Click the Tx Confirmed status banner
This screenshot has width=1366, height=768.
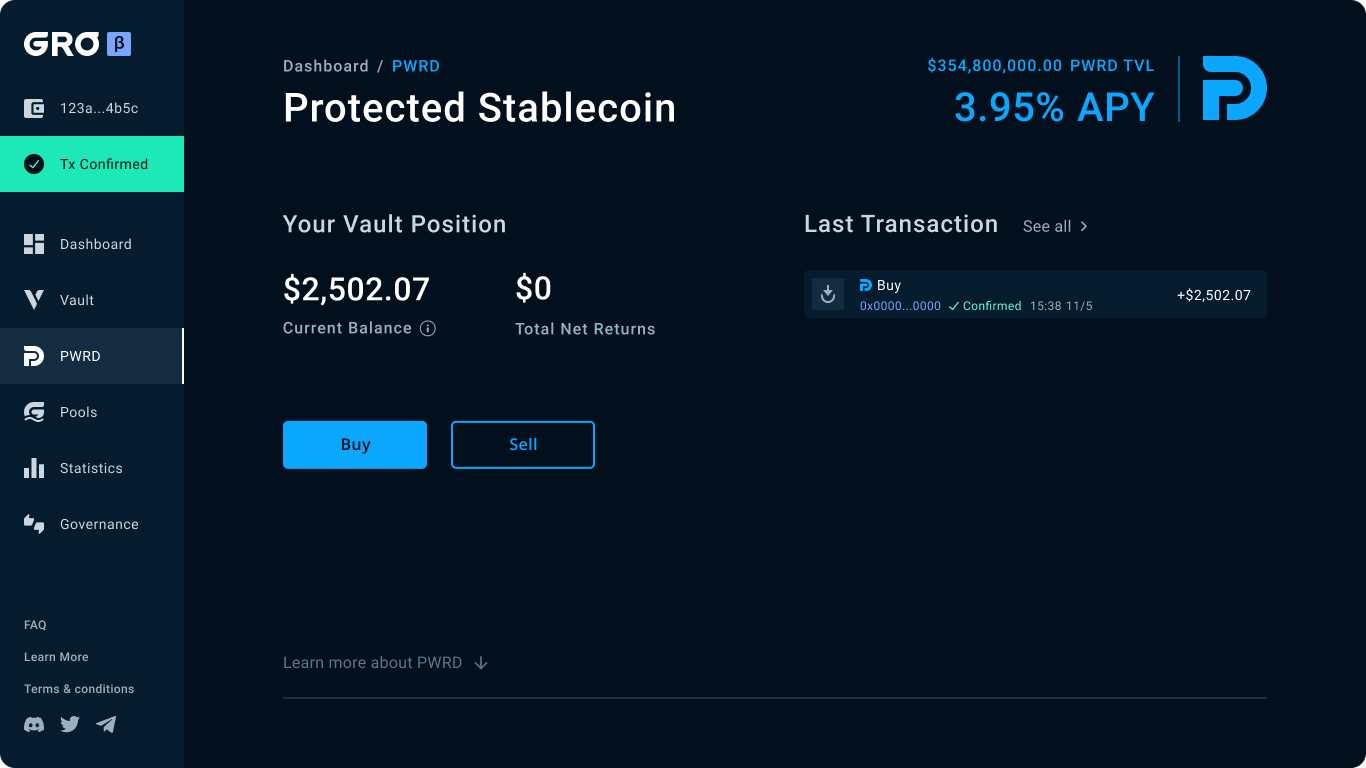(92, 164)
